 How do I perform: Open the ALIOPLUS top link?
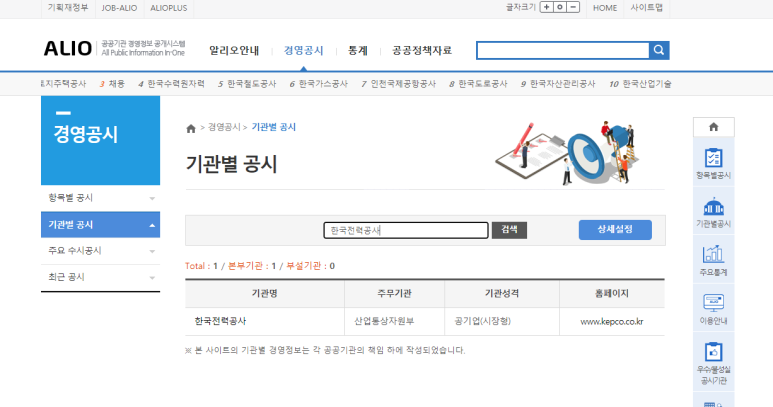coord(169,8)
